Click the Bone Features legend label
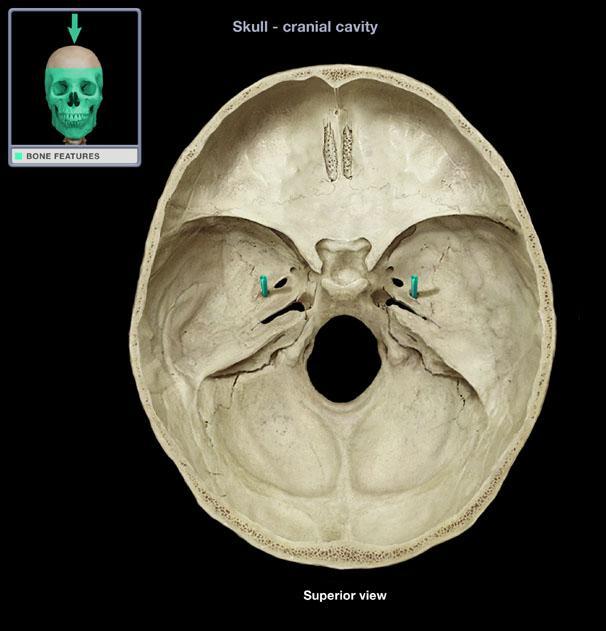Screen dimensions: 606x631 click(62, 157)
